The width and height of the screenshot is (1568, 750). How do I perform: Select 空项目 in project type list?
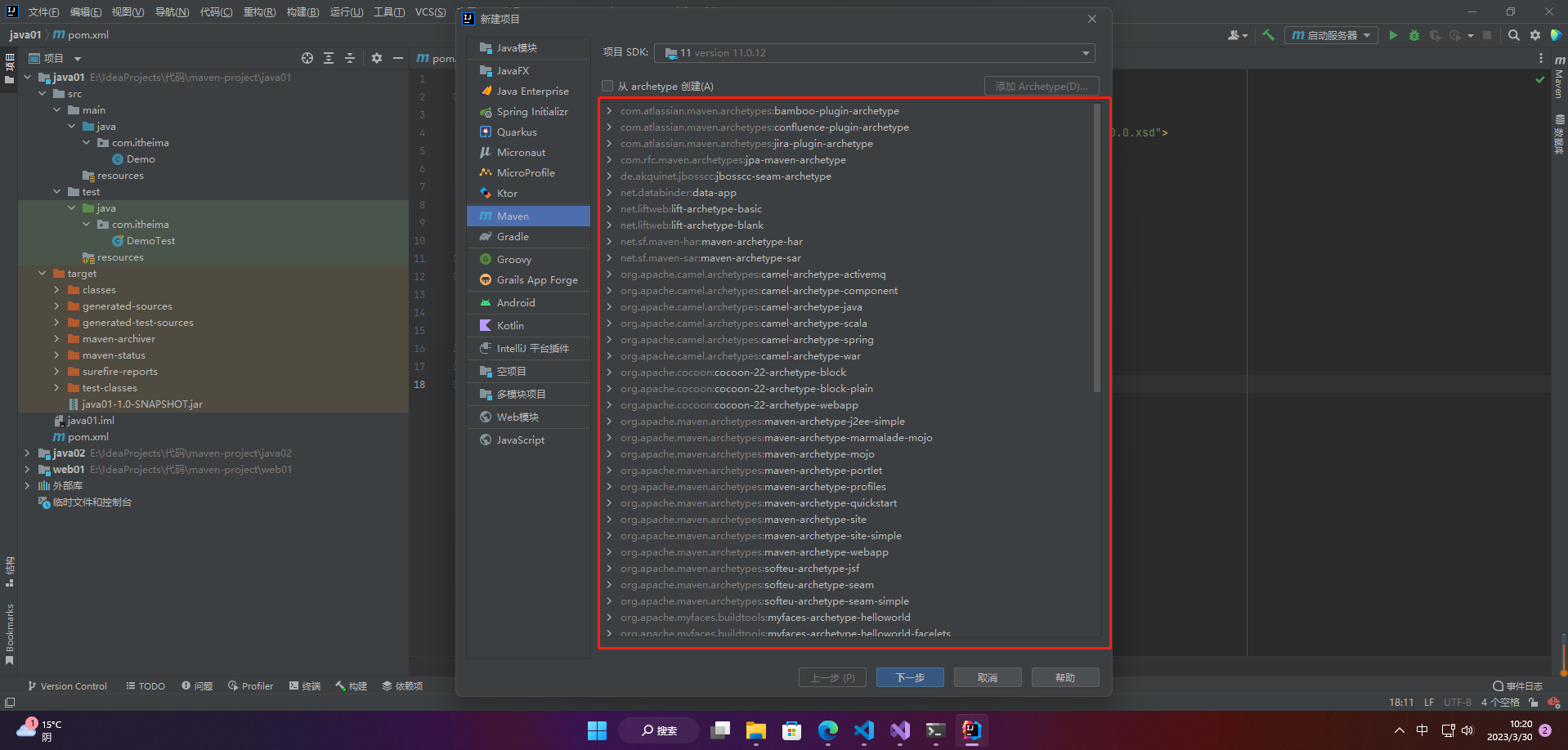coord(528,372)
